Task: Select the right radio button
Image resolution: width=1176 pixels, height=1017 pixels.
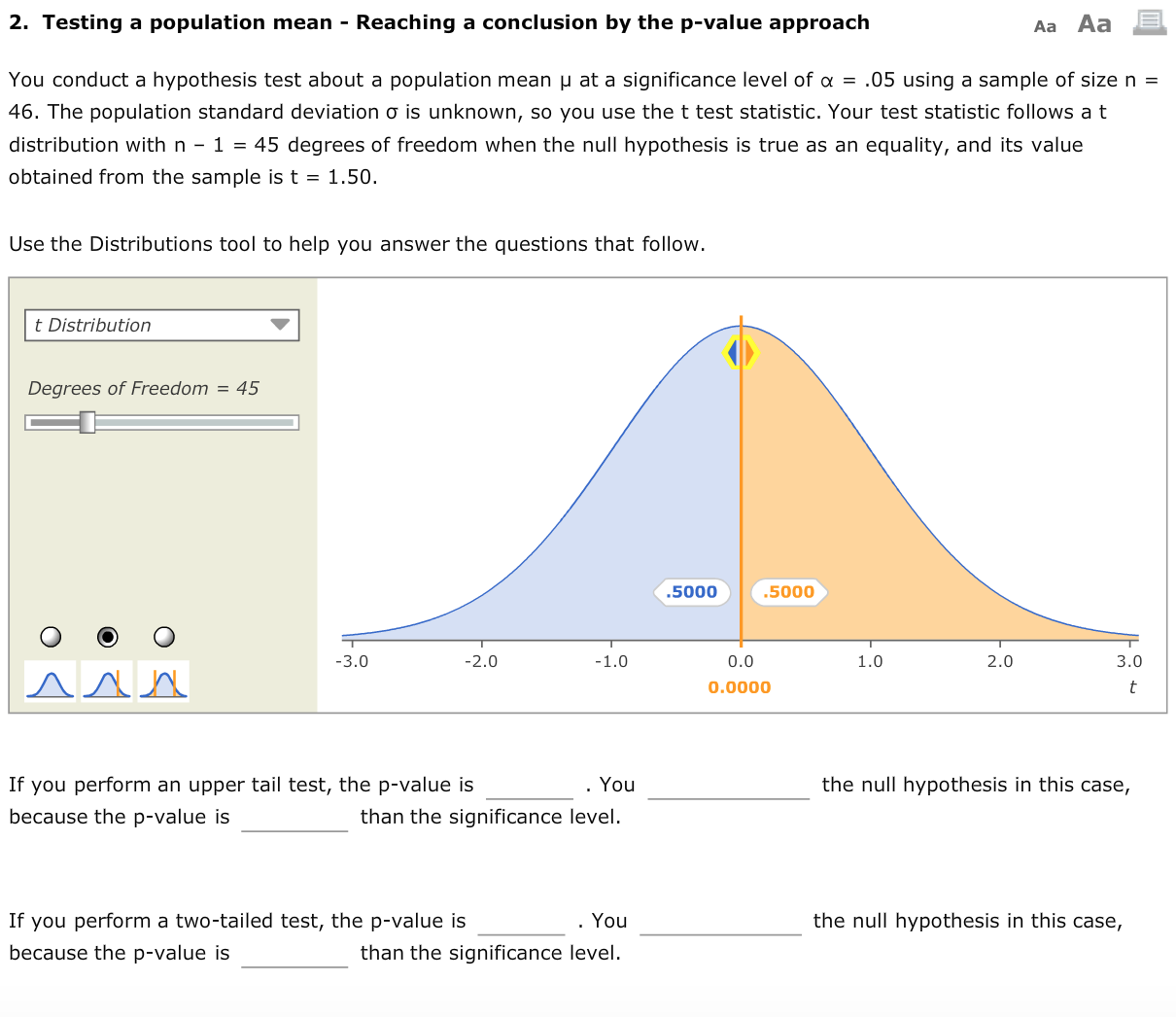Action: [x=163, y=637]
